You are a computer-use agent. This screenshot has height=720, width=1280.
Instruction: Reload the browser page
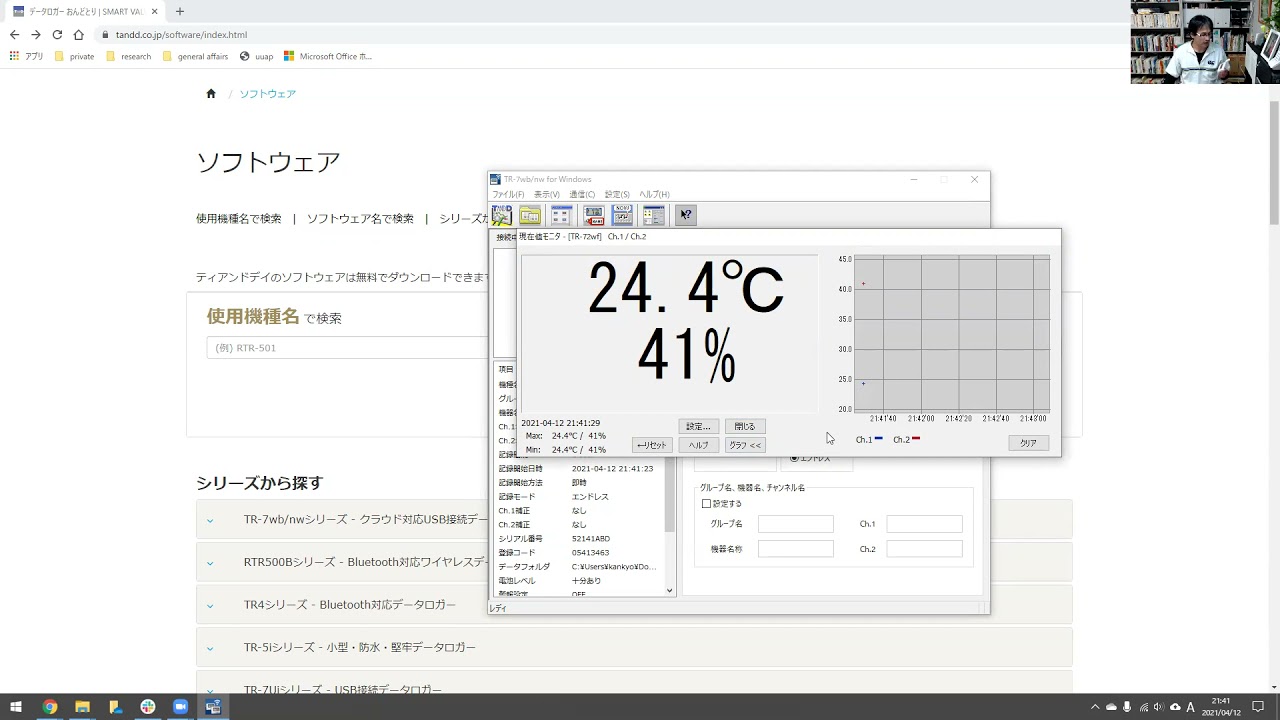pos(57,34)
